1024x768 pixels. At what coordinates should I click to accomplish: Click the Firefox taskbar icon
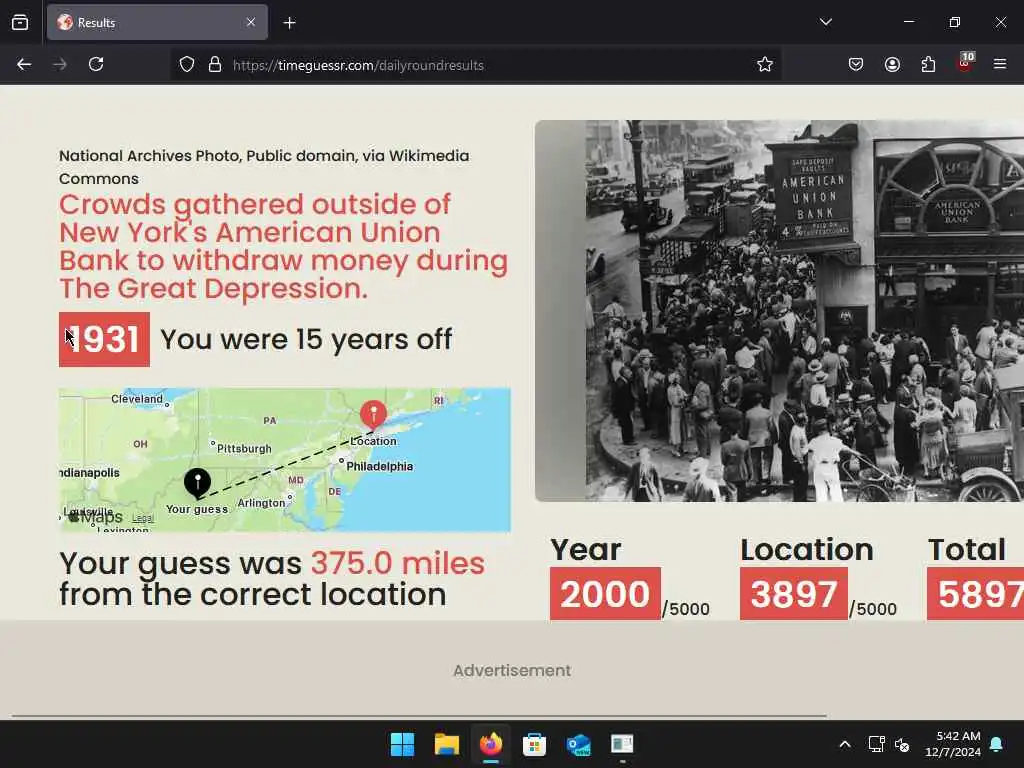490,744
